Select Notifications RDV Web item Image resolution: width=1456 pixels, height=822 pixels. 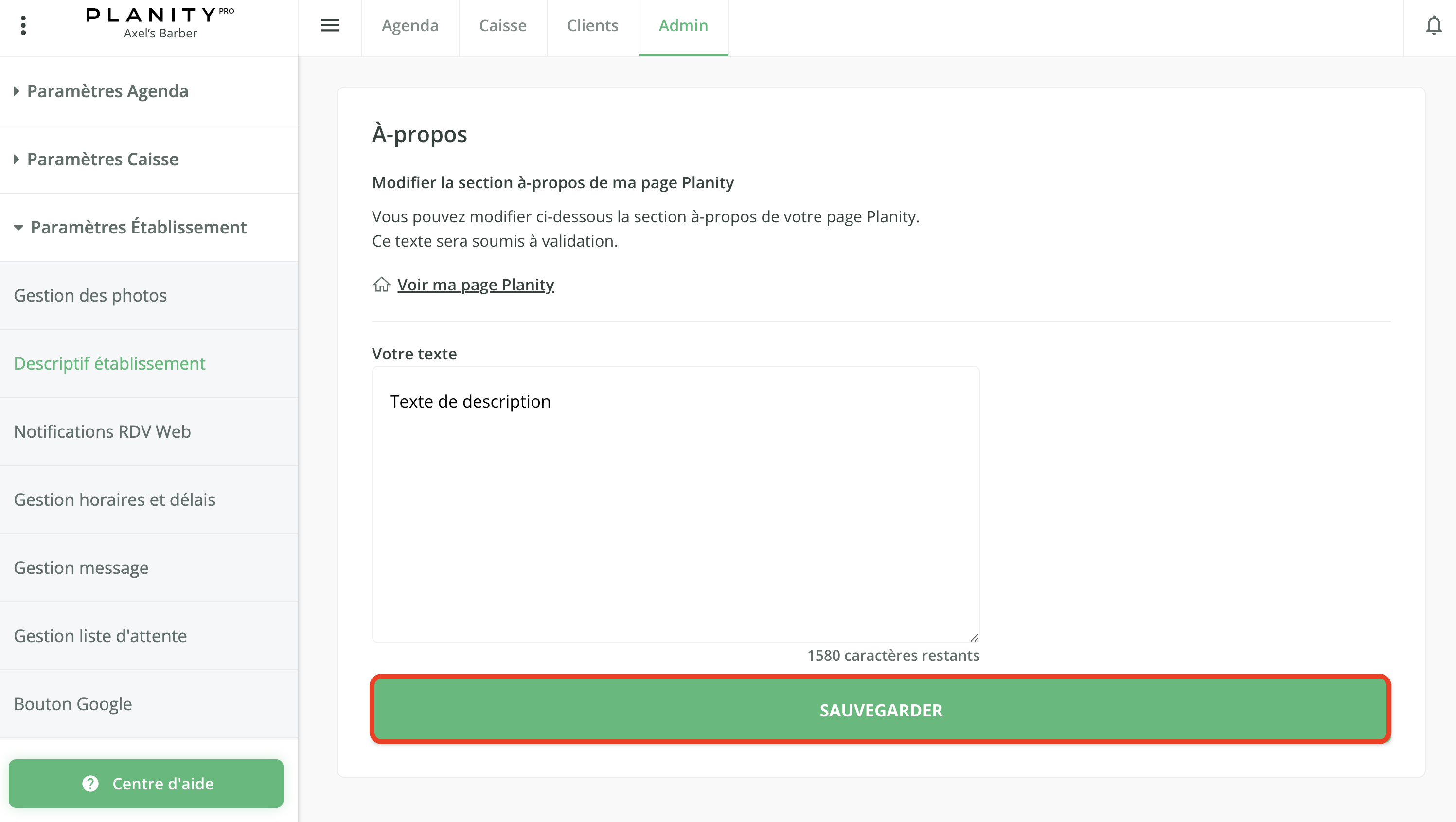pyautogui.click(x=102, y=432)
